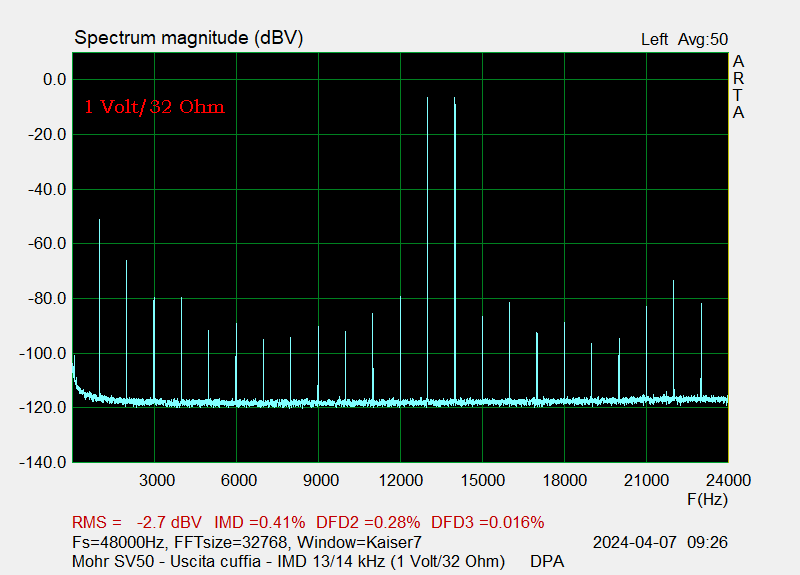Click the '24000' frequency axis label
This screenshot has width=800, height=575.
point(729,480)
